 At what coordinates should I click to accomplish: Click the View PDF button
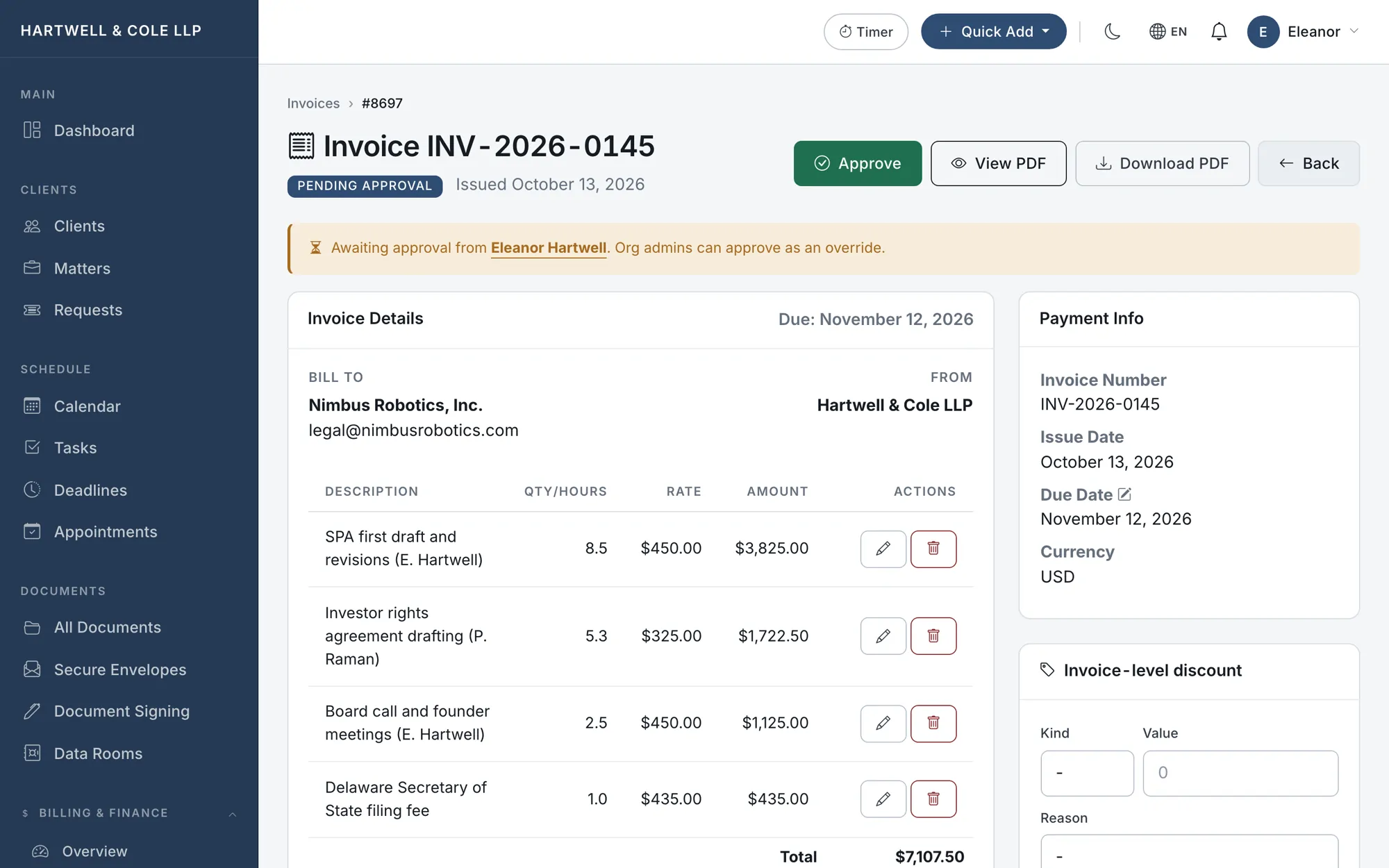pos(998,163)
